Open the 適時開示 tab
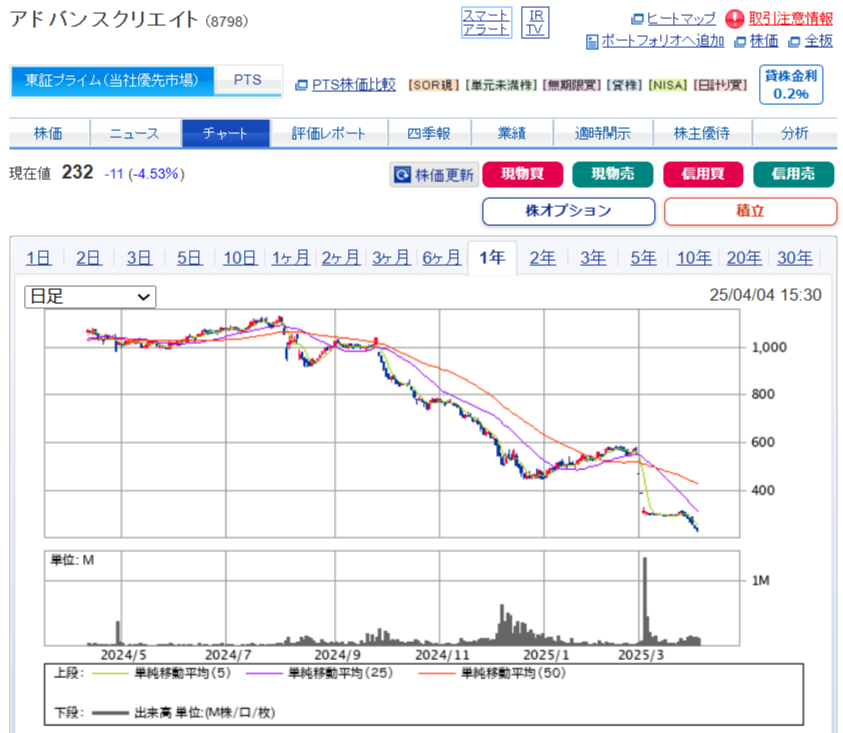 pos(603,133)
